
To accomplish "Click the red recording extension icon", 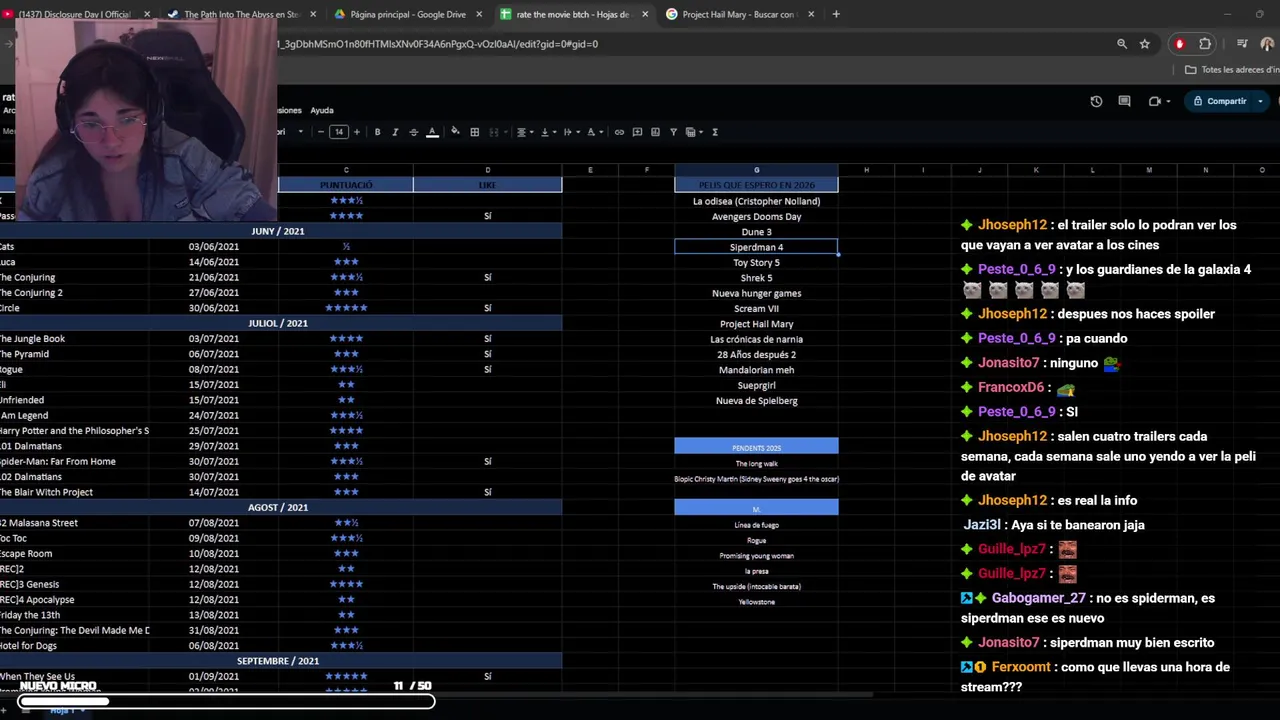I will 1180,44.
